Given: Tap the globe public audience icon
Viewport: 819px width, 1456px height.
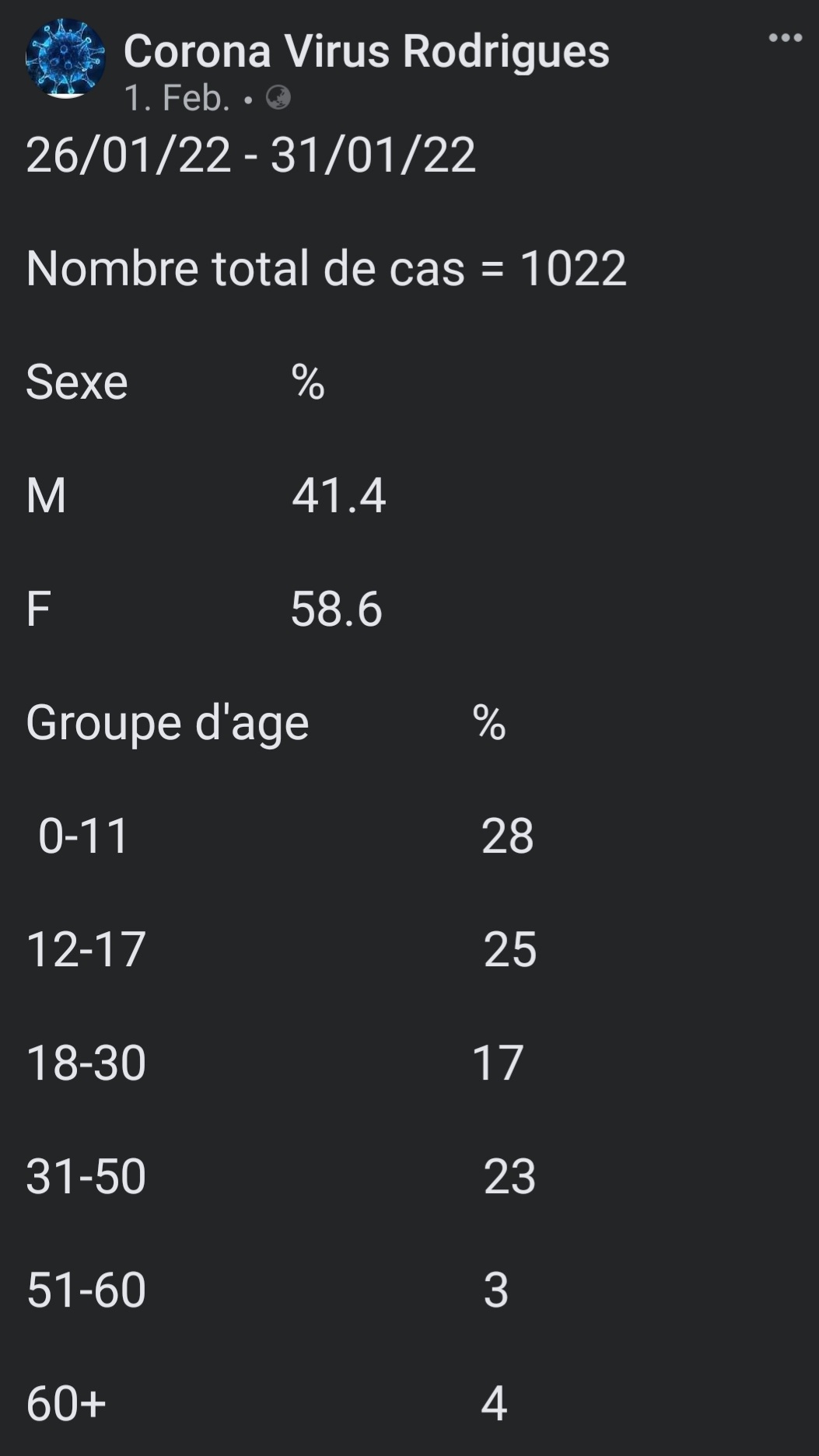Looking at the screenshot, I should 278,98.
